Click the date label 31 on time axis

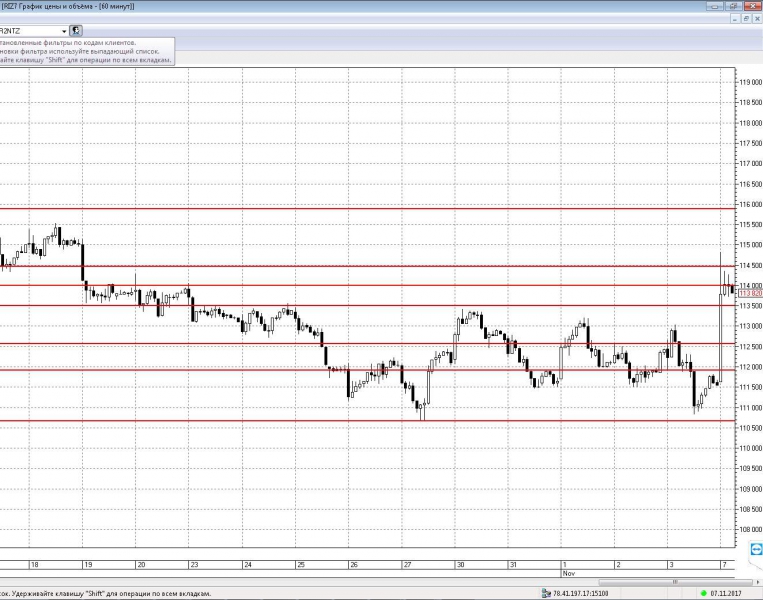tap(513, 564)
